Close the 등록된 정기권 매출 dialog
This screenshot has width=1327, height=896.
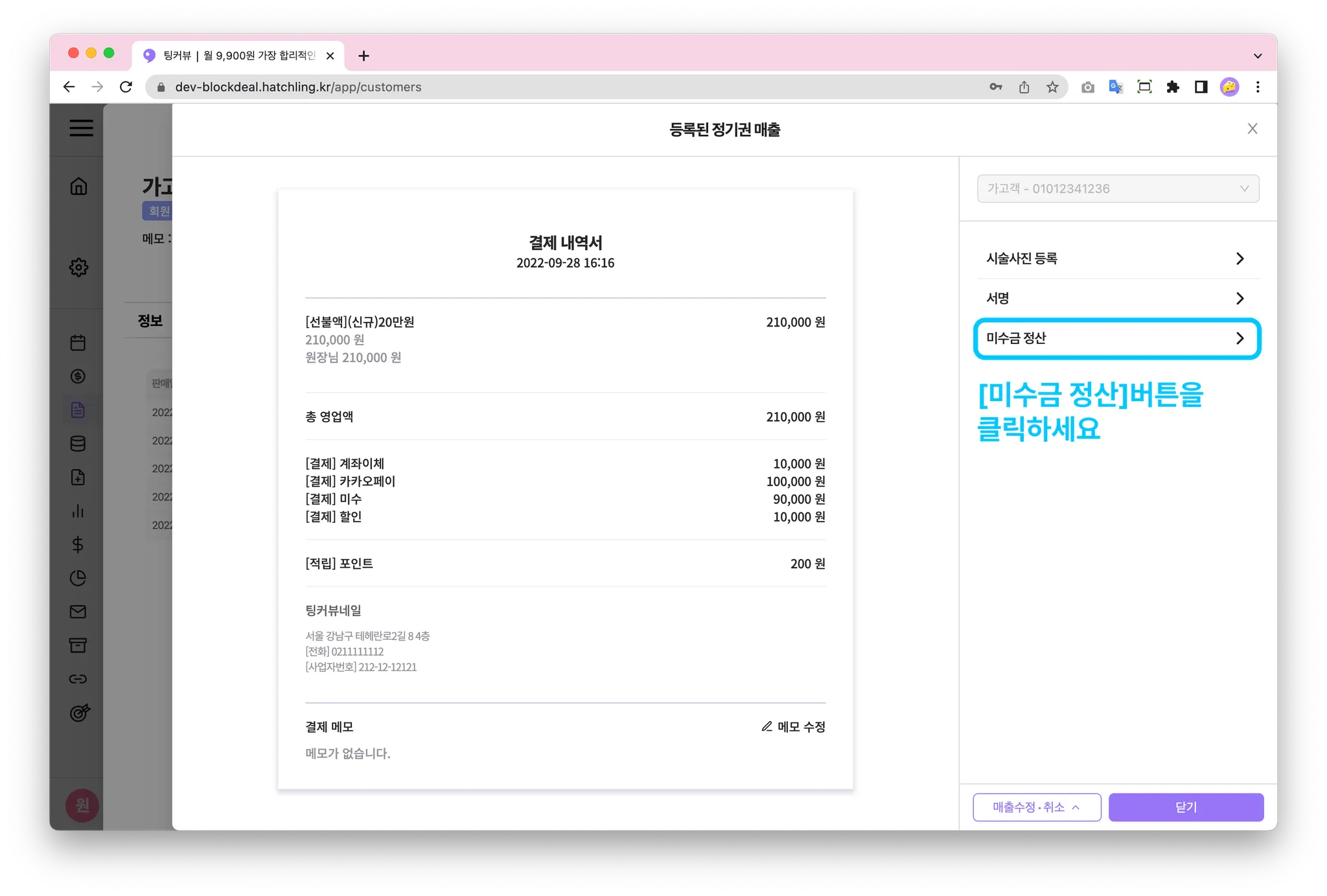tap(1252, 129)
